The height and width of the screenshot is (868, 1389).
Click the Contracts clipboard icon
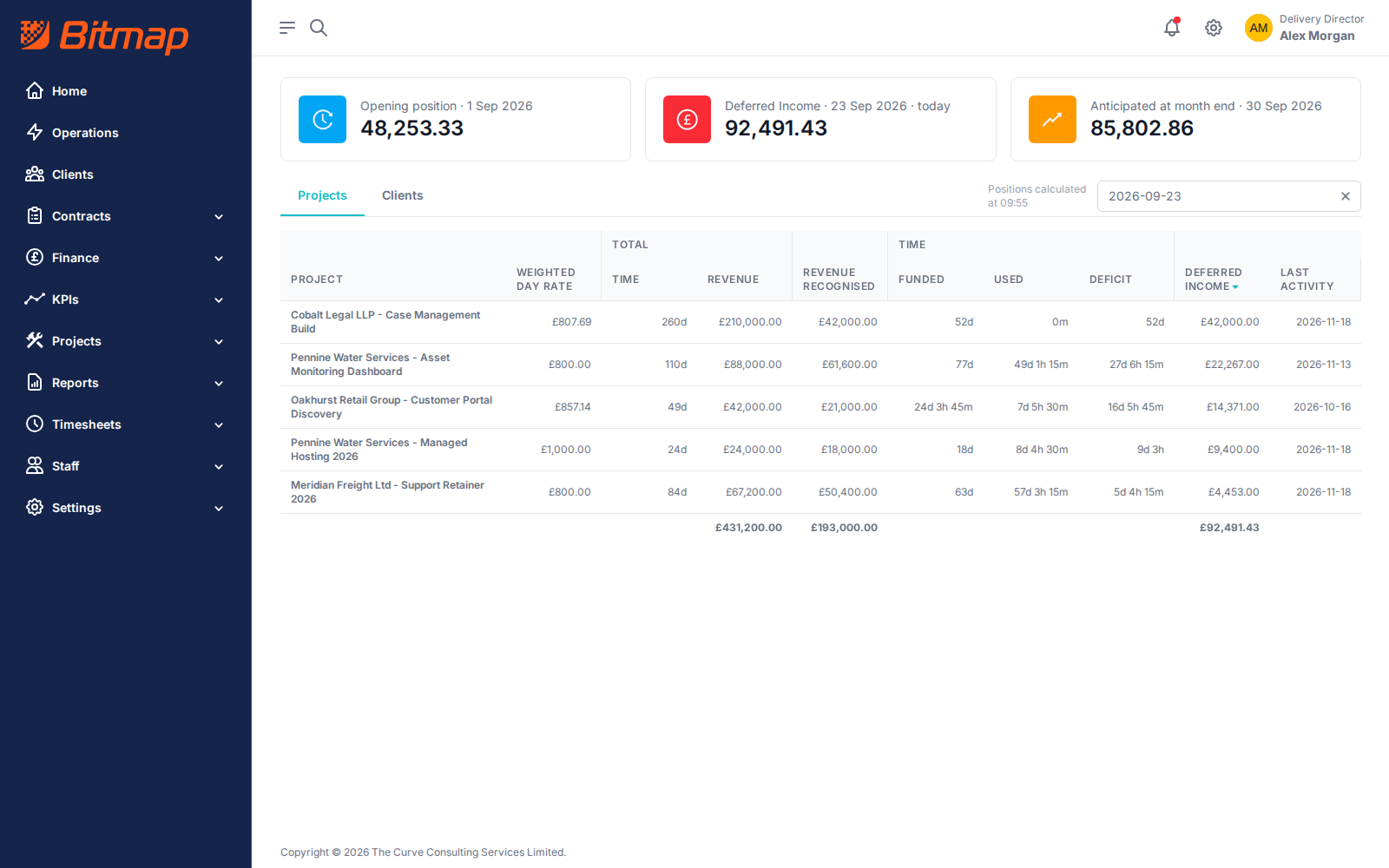(x=35, y=215)
